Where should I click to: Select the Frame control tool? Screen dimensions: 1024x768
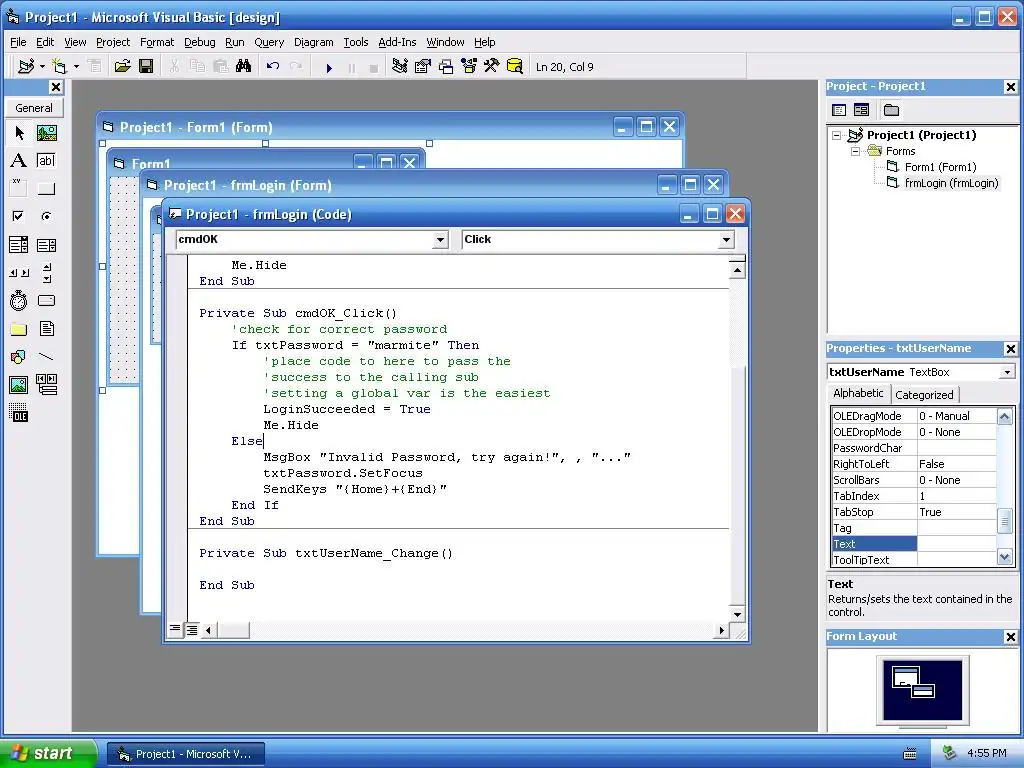[x=19, y=189]
